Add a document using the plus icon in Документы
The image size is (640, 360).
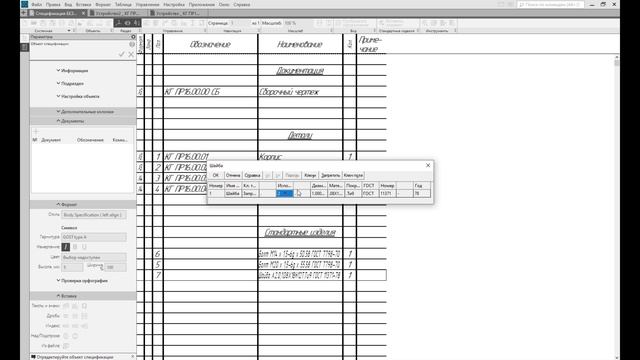36,131
